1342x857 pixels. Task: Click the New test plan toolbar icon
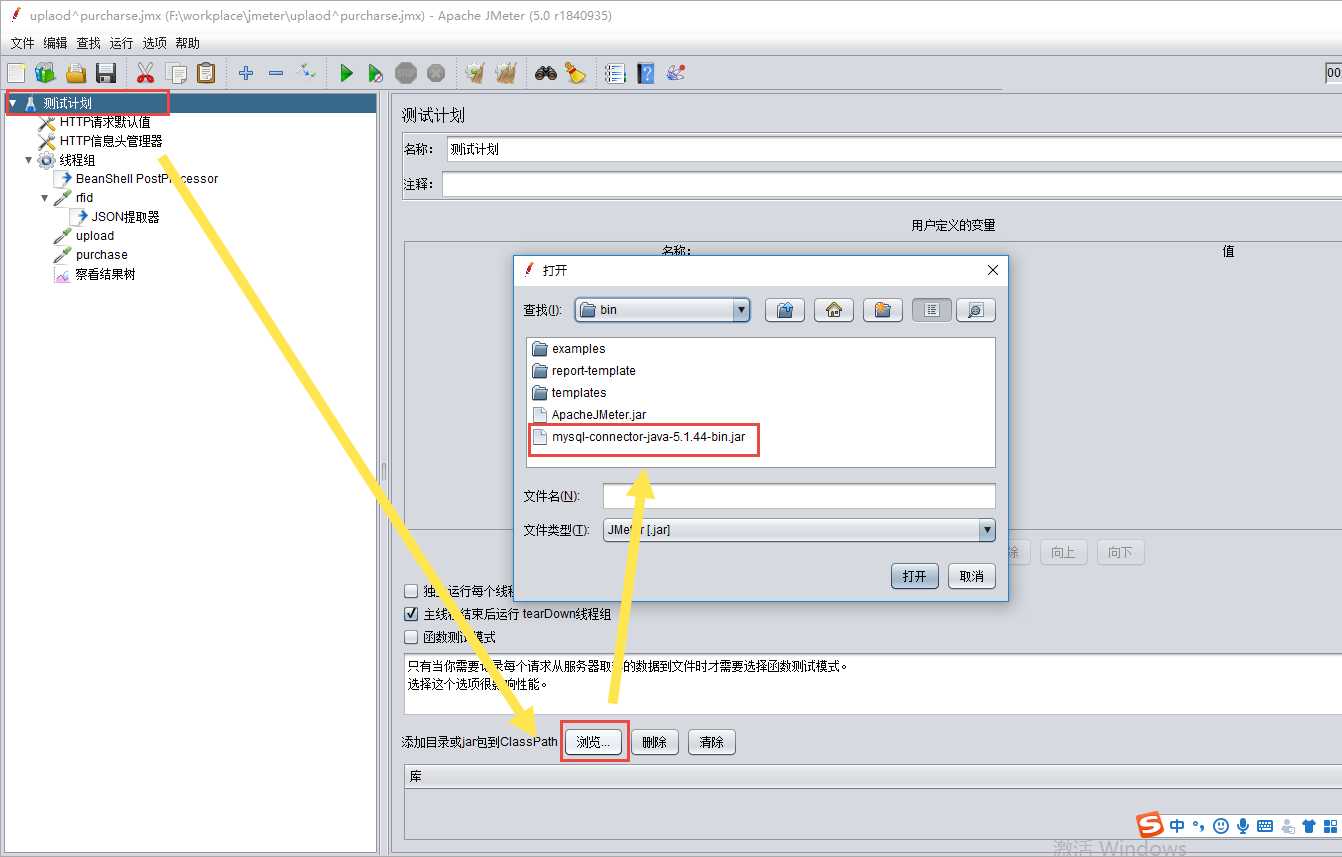point(17,73)
